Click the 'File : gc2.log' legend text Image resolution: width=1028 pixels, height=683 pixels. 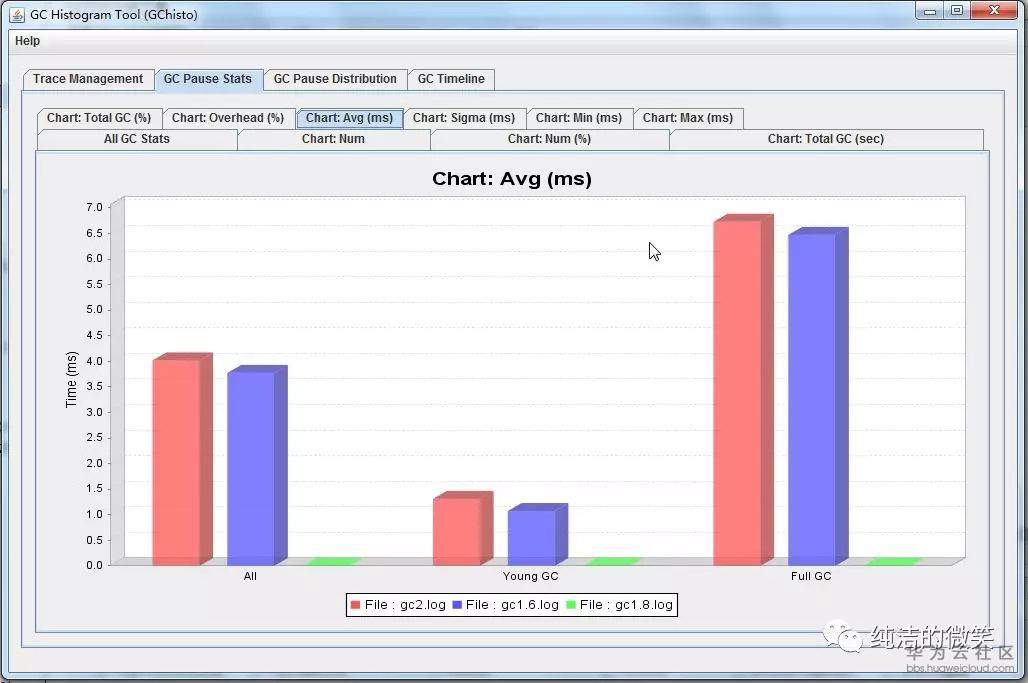[405, 605]
